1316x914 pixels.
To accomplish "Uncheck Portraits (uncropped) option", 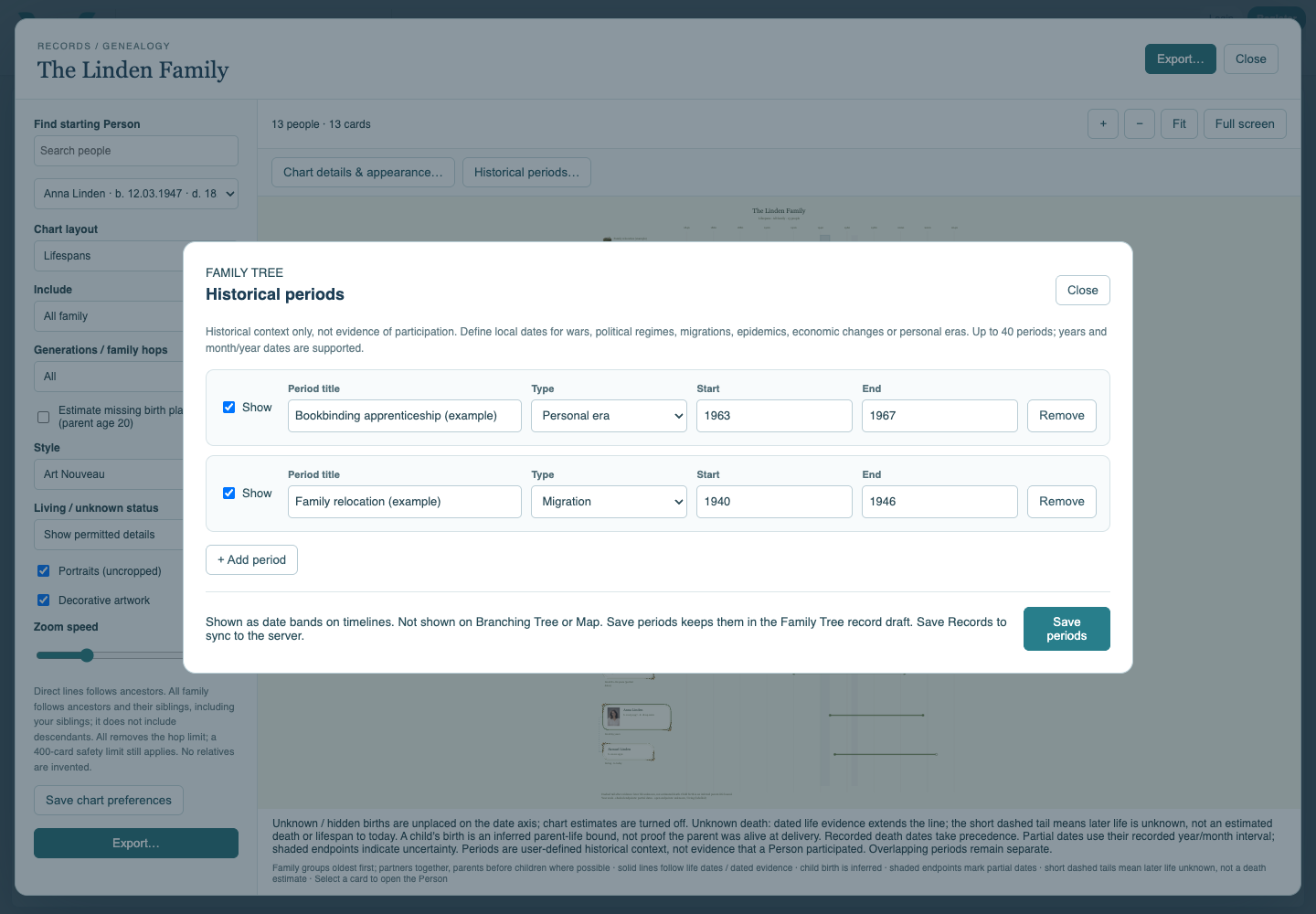I will tap(43, 570).
